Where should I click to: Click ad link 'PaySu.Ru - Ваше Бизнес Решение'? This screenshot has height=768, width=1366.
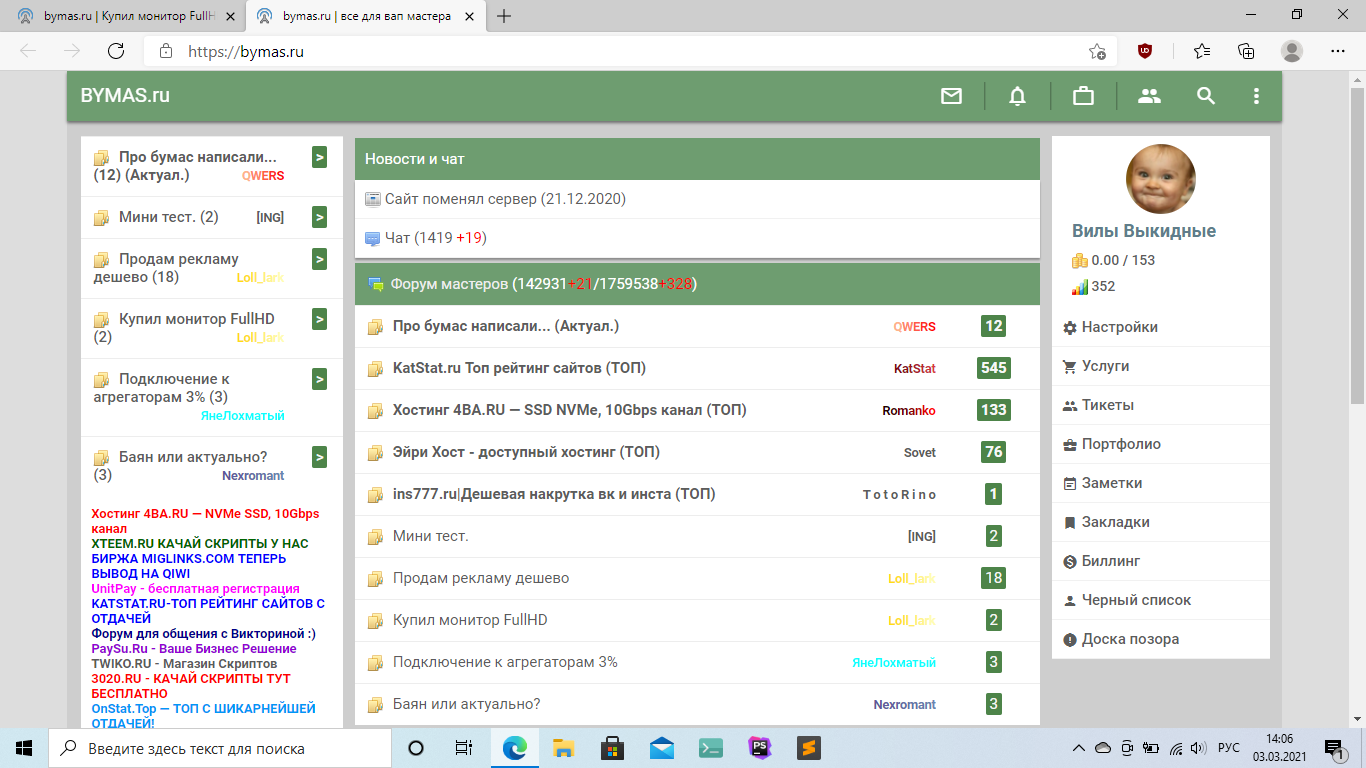pyautogui.click(x=194, y=649)
